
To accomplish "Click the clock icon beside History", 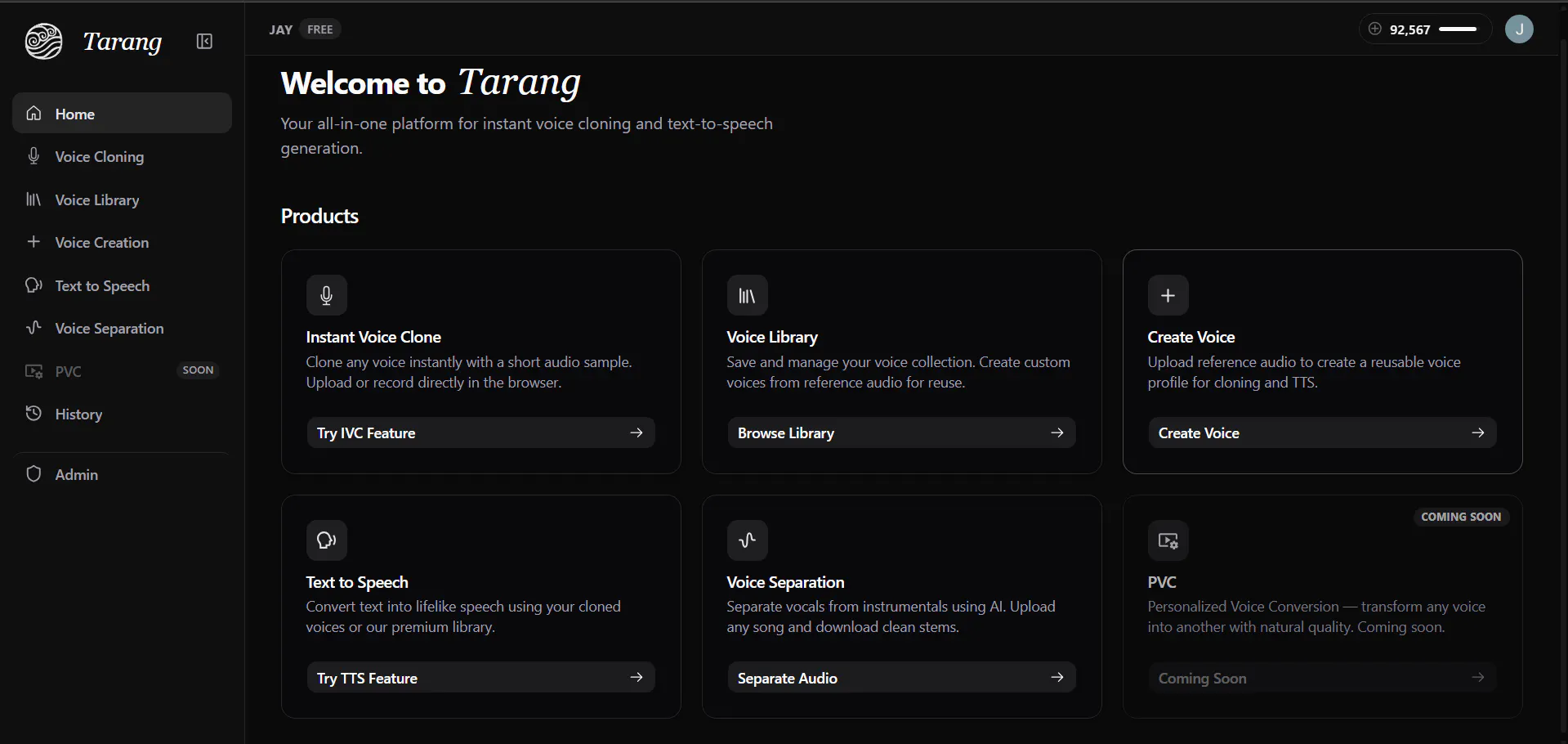I will click(x=34, y=414).
